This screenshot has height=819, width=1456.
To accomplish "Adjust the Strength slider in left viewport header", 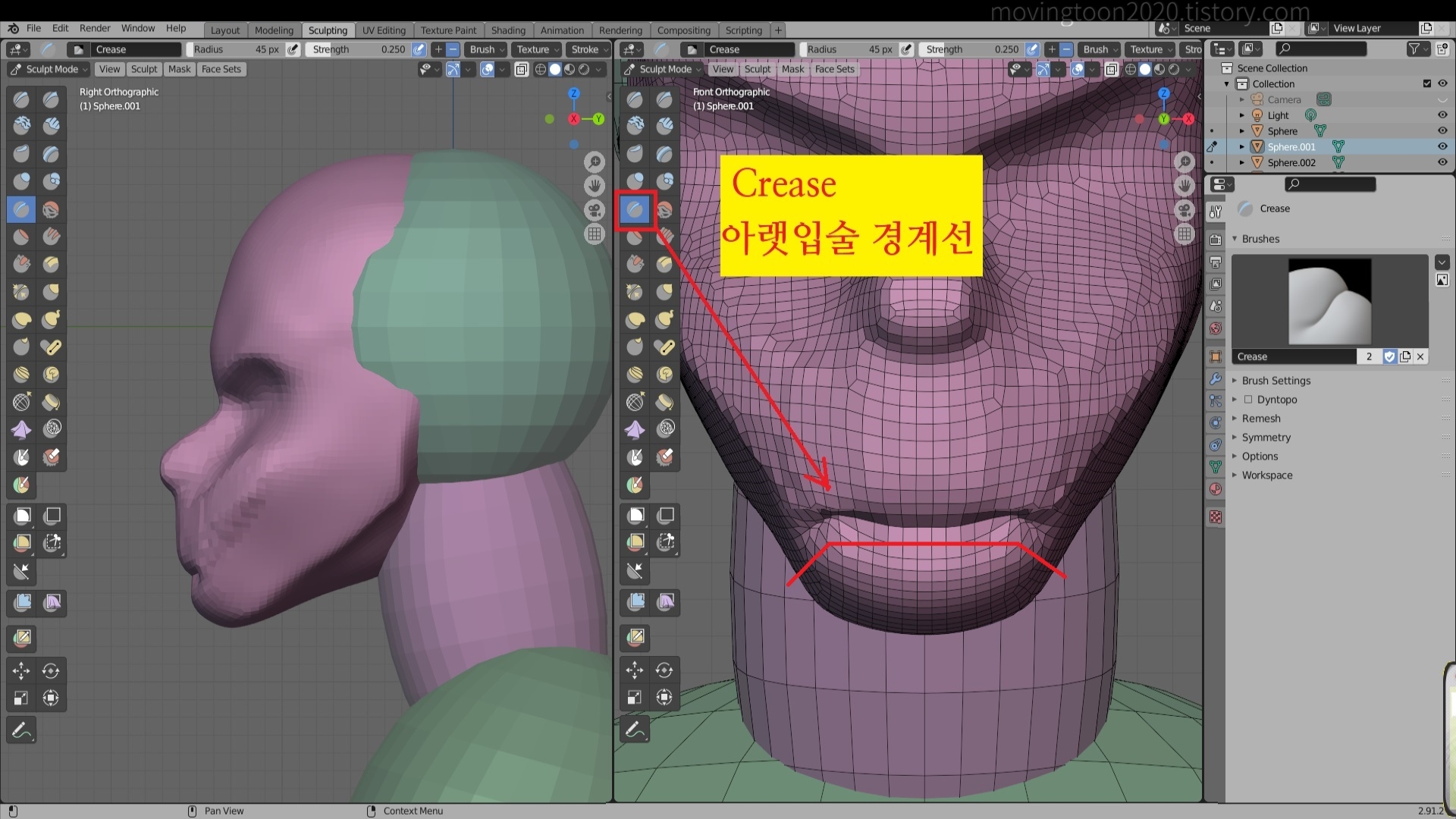I will click(359, 49).
